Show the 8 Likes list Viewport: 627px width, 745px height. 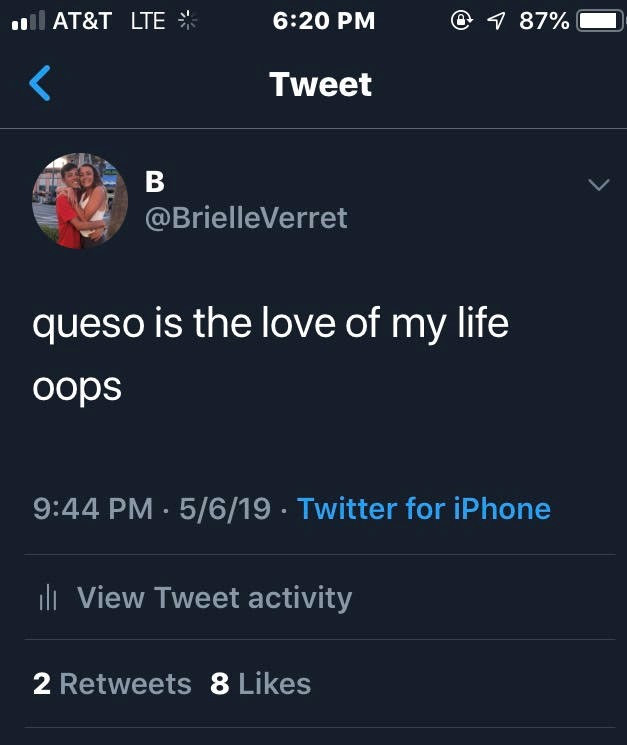261,684
